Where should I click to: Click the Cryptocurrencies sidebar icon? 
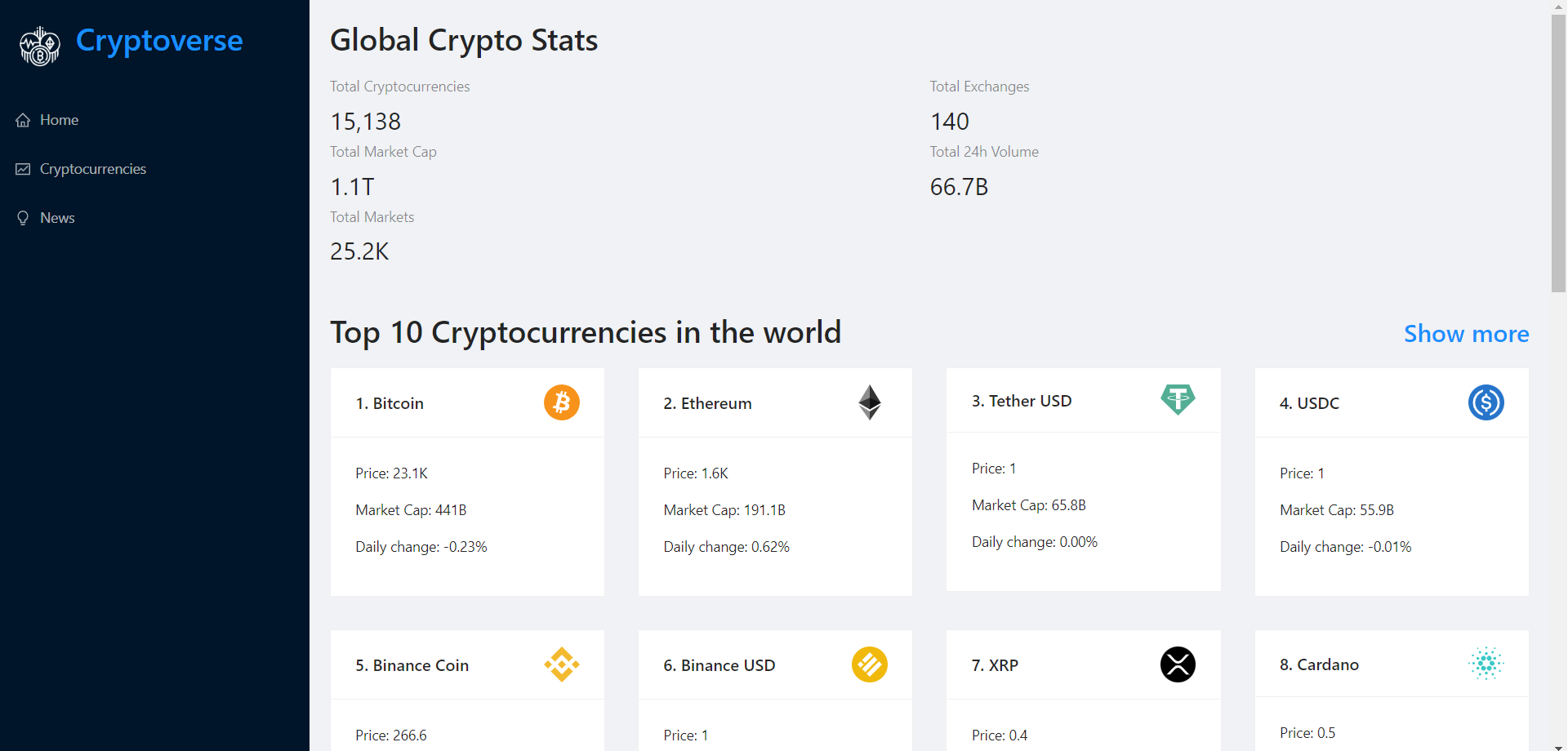click(22, 168)
